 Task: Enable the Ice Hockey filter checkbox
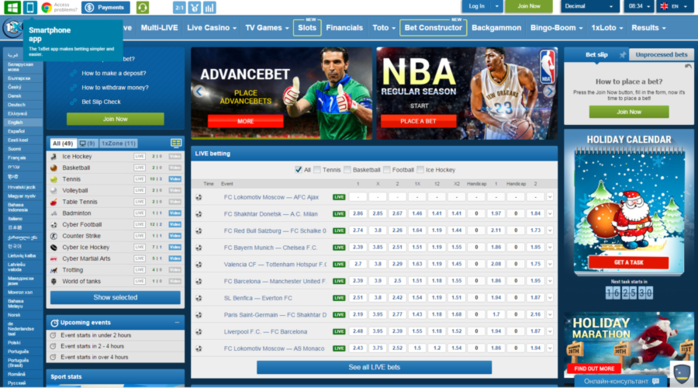(420, 170)
